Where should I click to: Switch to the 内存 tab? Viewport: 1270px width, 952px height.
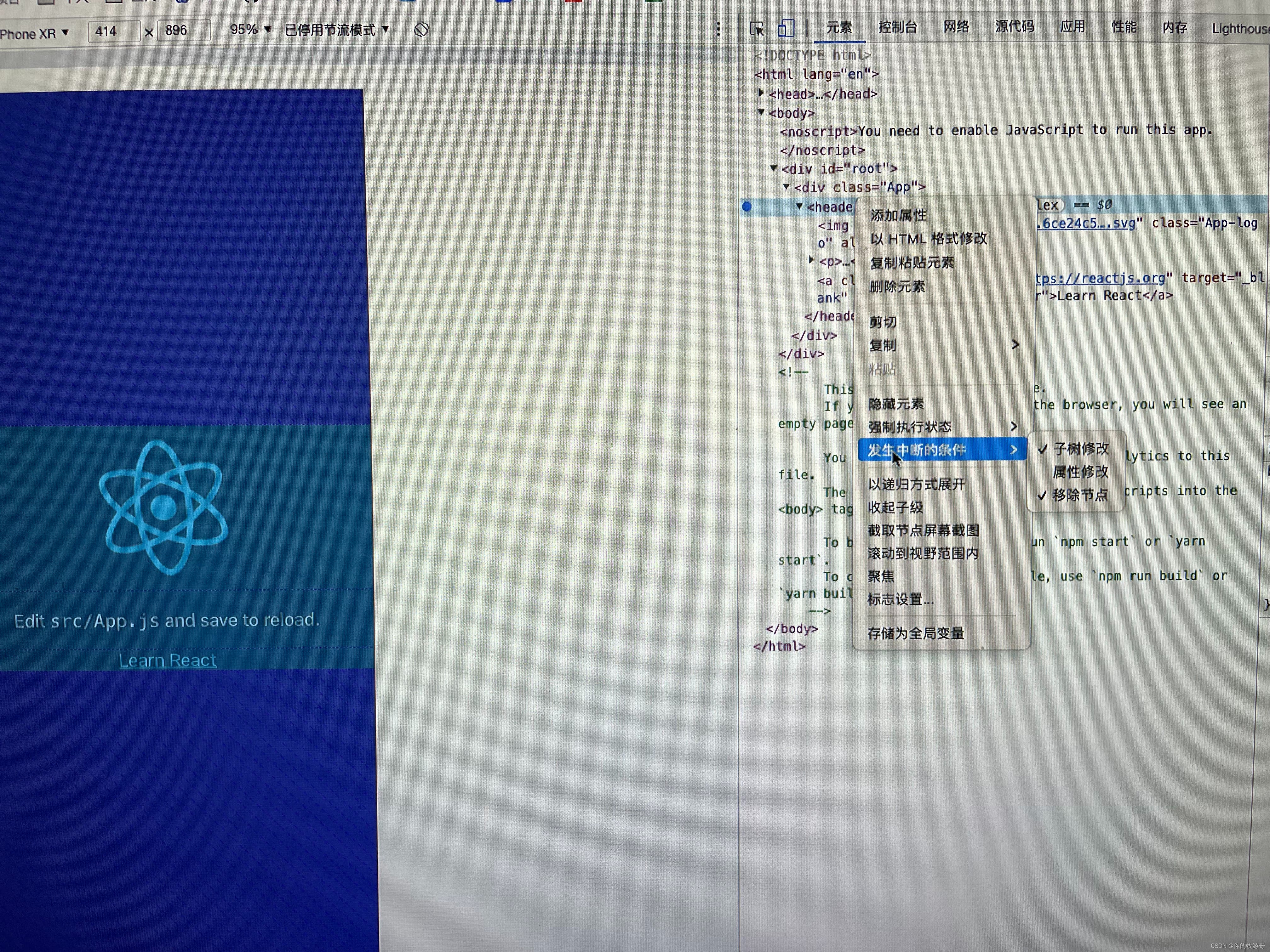(1175, 27)
